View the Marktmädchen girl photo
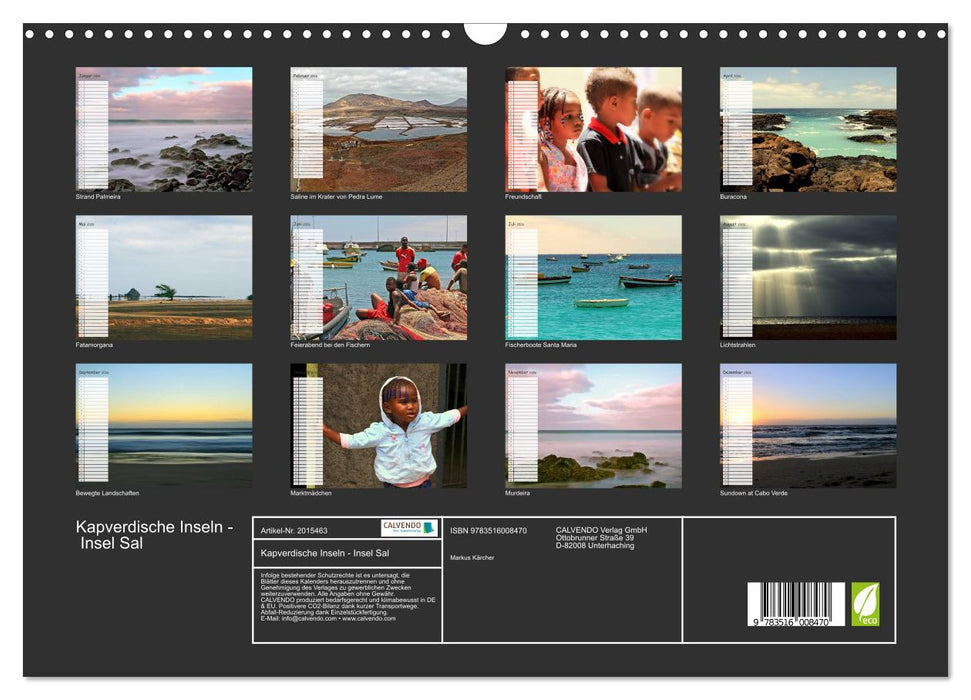Image resolution: width=971 pixels, height=700 pixels. point(378,425)
